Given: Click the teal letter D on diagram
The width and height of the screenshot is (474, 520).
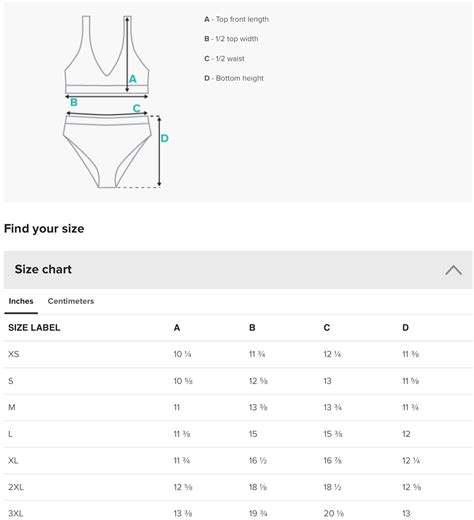Looking at the screenshot, I should click(164, 138).
